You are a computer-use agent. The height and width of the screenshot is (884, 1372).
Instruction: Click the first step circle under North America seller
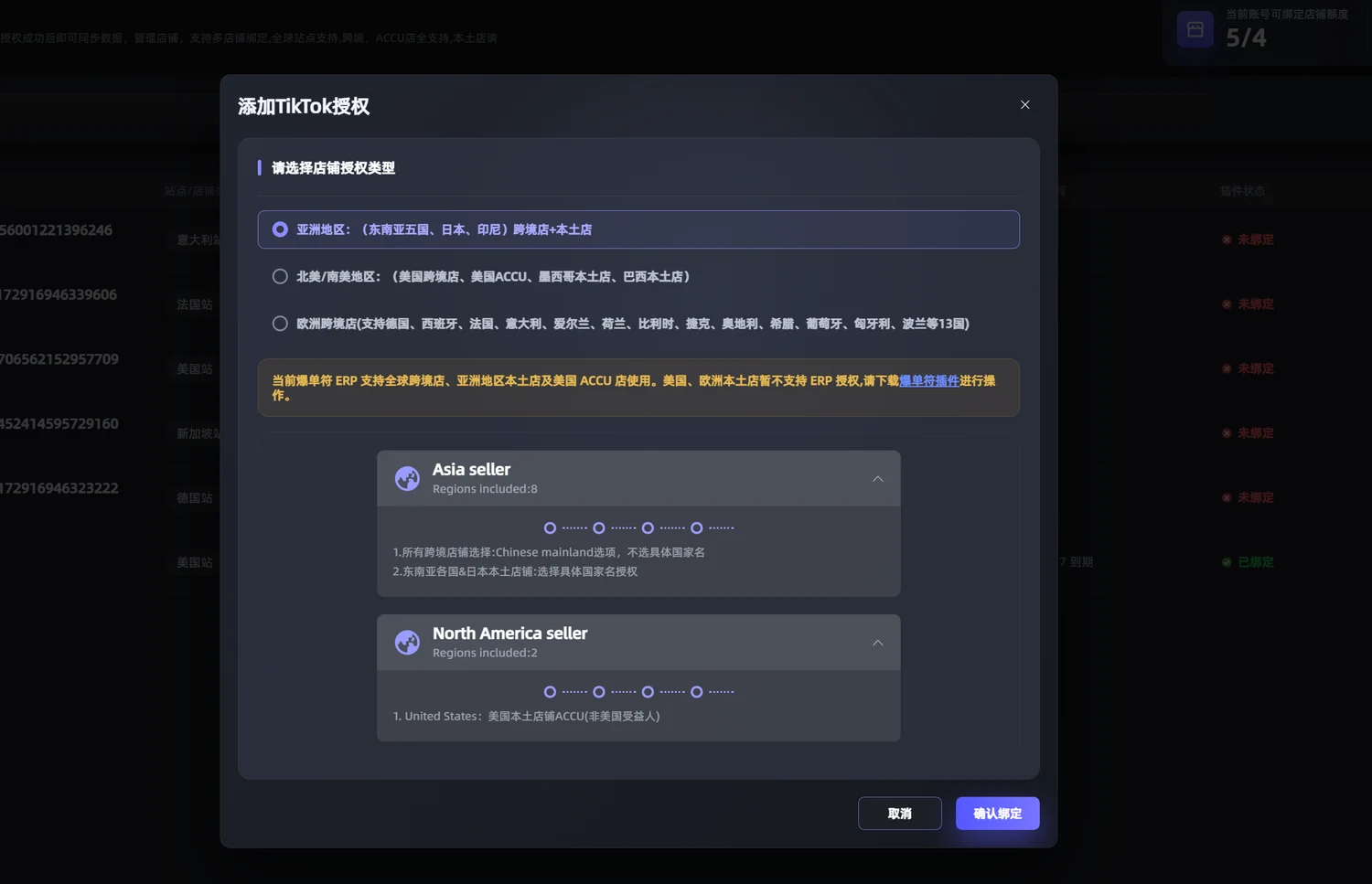(550, 692)
